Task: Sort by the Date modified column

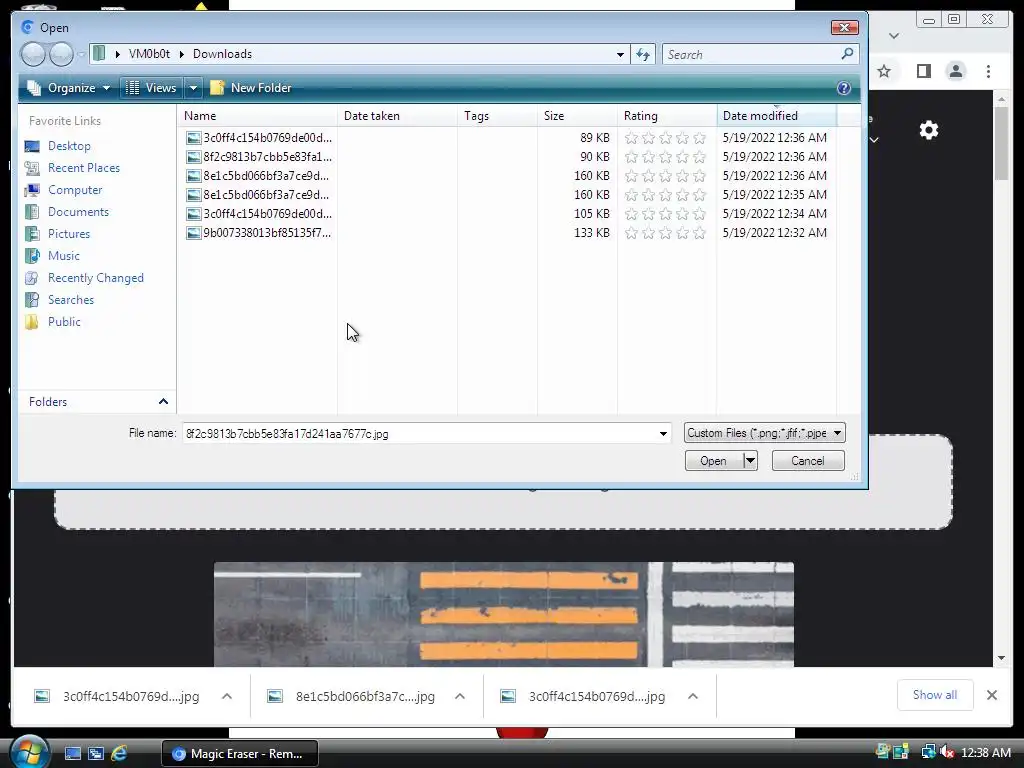Action: [x=776, y=116]
